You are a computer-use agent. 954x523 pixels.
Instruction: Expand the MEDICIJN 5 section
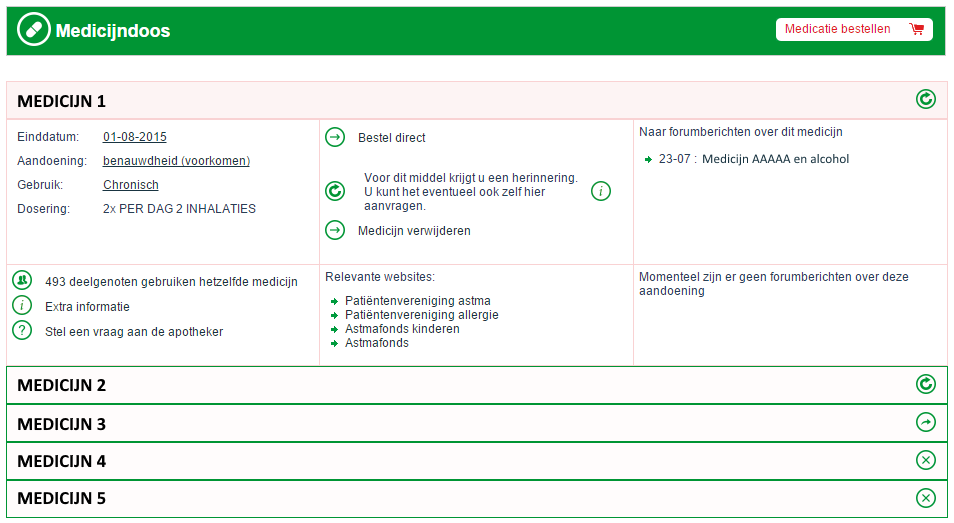pyautogui.click(x=477, y=499)
